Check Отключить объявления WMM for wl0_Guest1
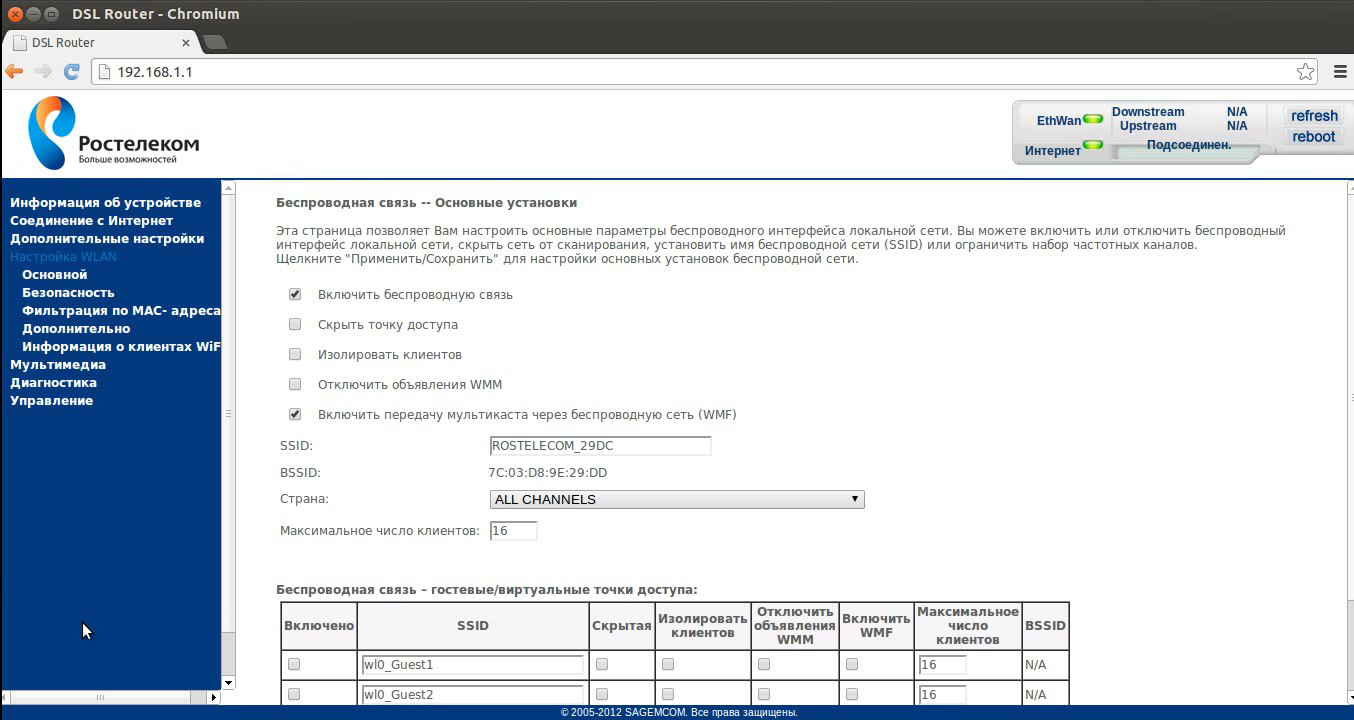 pyautogui.click(x=764, y=664)
